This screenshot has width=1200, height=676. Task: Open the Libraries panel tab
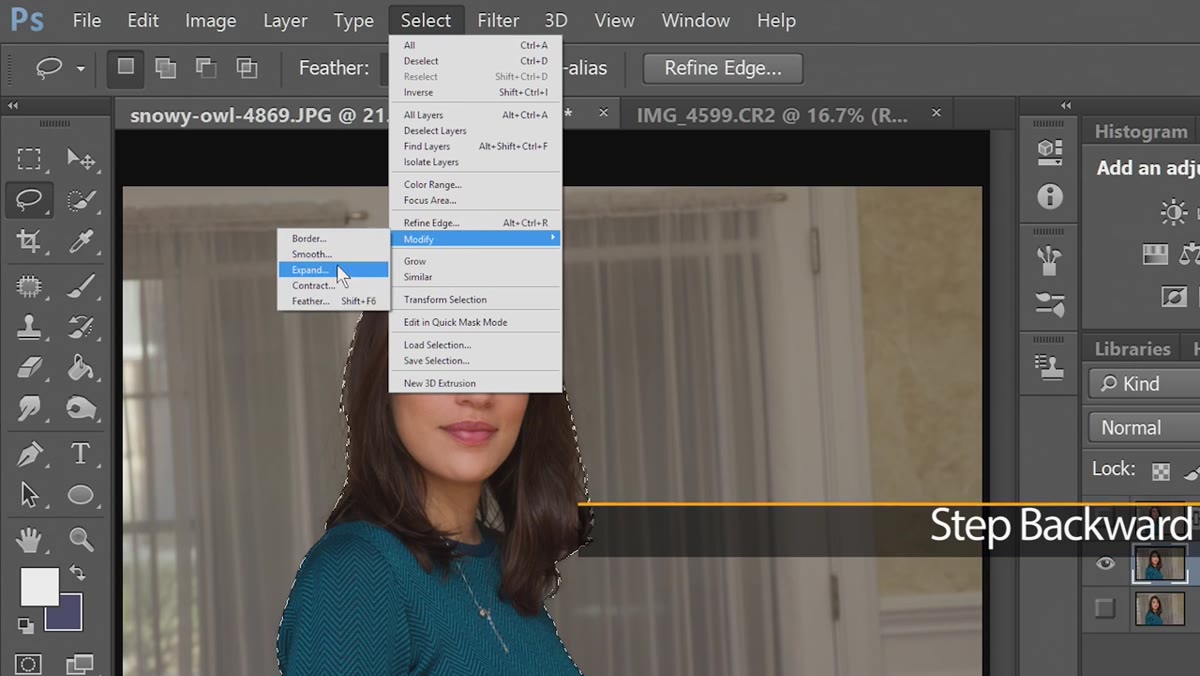(1132, 348)
